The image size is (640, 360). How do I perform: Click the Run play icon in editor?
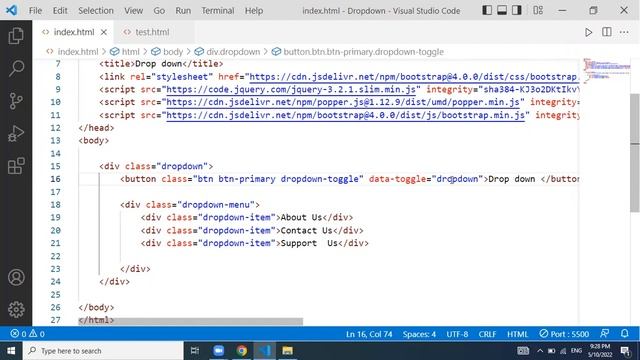click(588, 32)
